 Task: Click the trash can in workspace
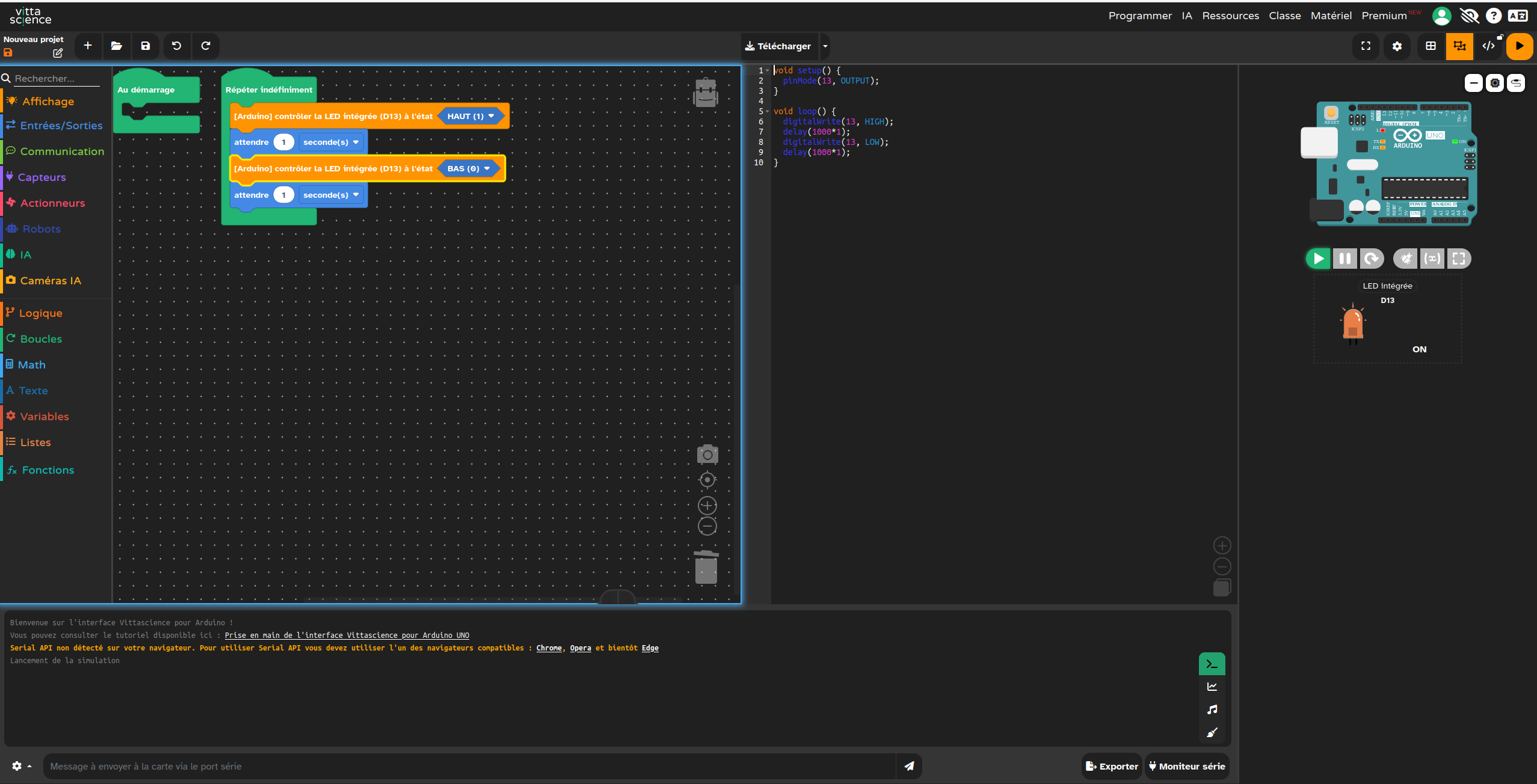[x=706, y=567]
